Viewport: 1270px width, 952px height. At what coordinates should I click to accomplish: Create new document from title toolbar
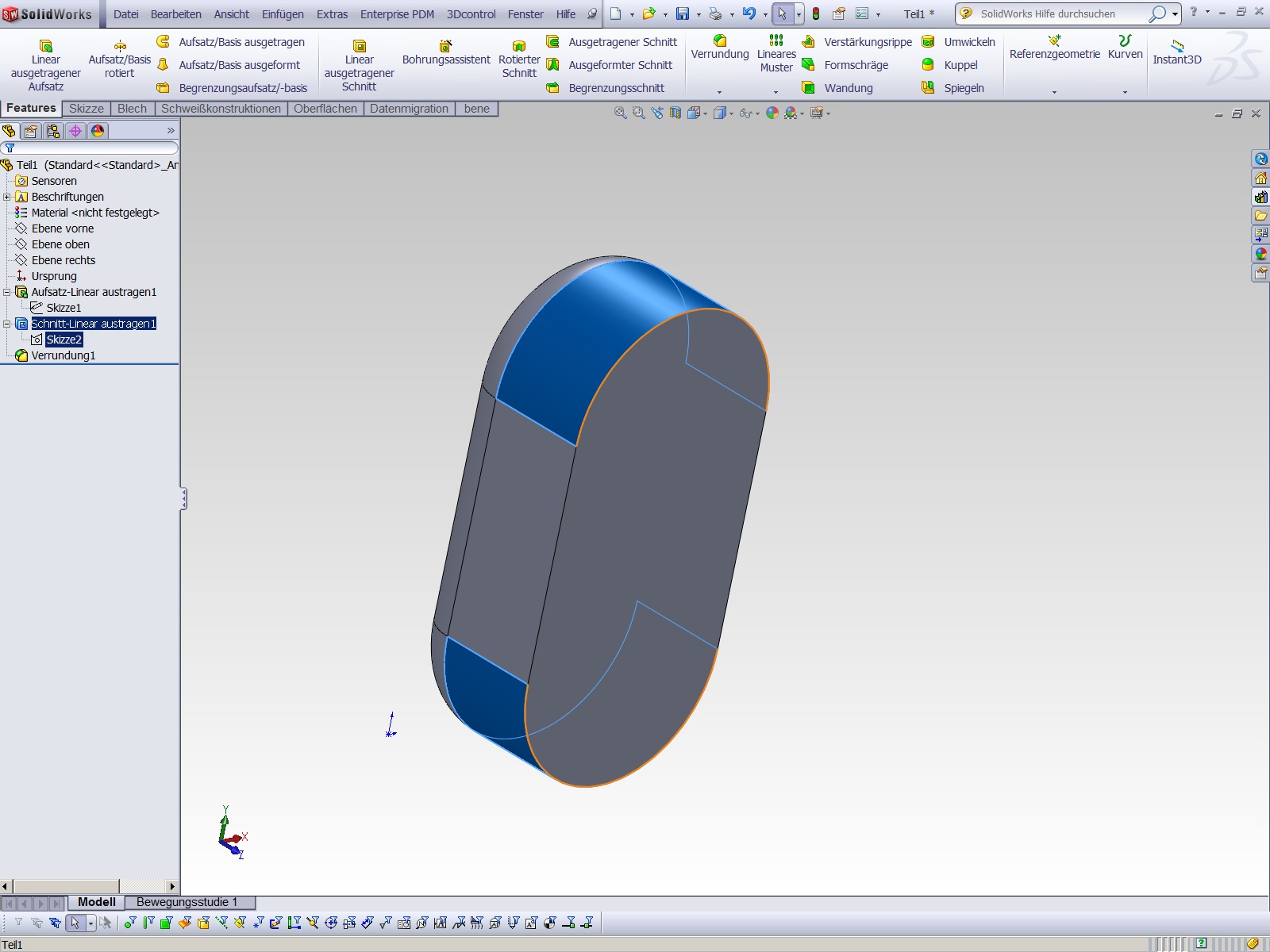point(616,13)
